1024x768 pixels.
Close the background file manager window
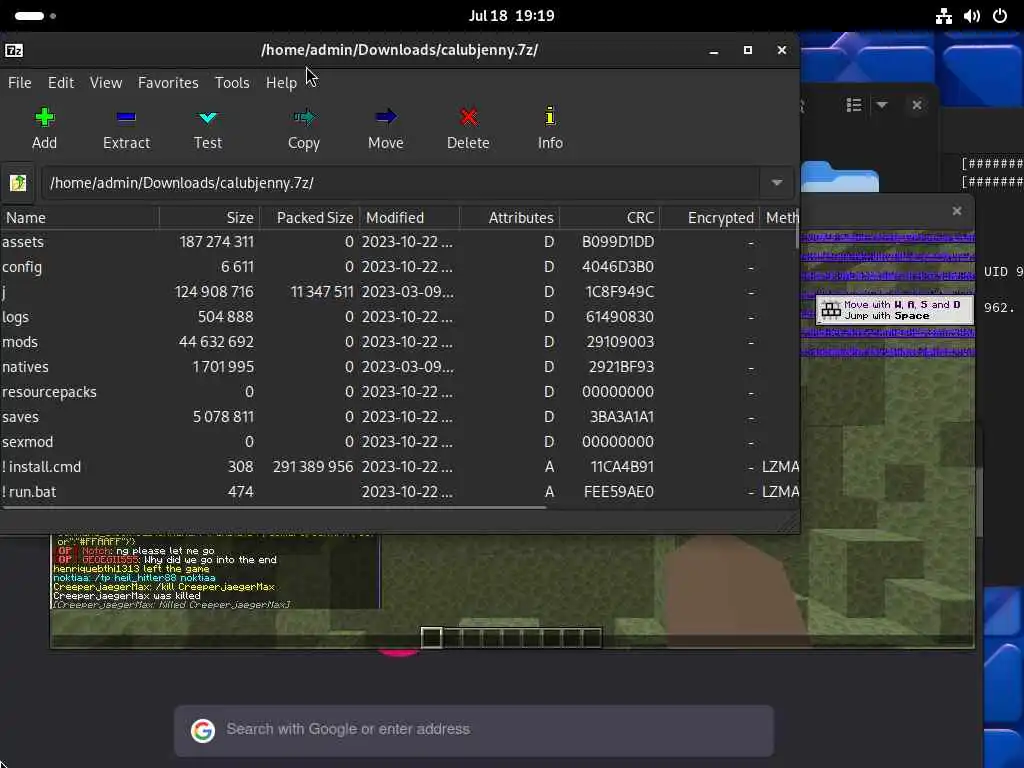(917, 105)
